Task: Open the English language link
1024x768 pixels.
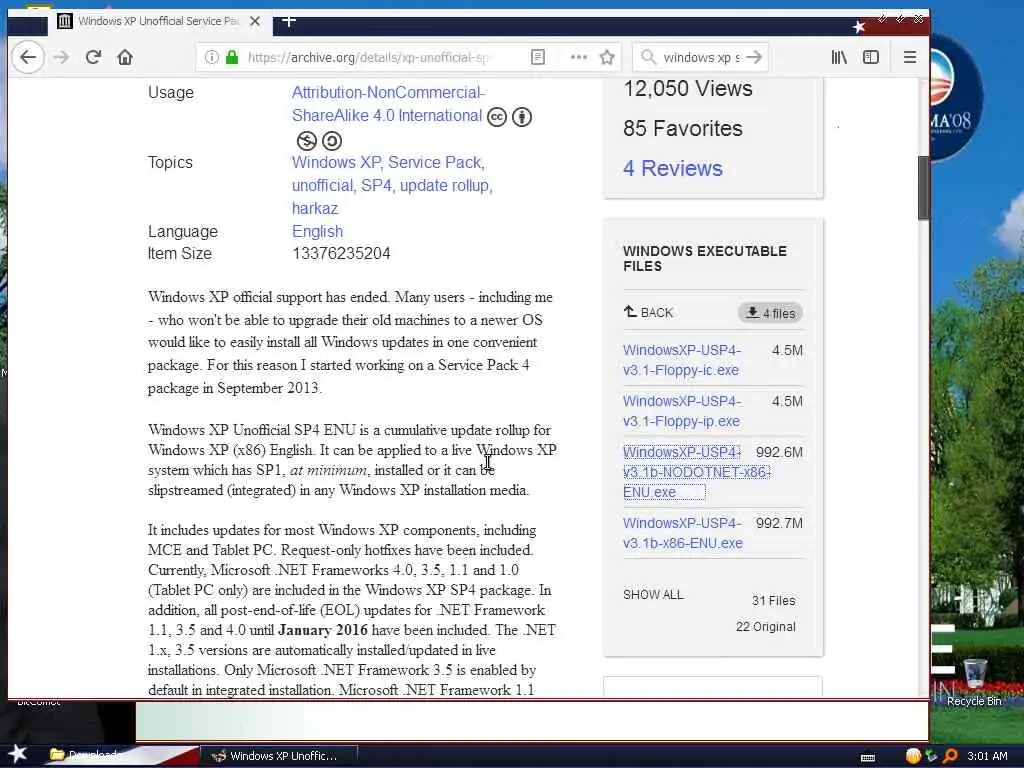Action: pos(317,231)
